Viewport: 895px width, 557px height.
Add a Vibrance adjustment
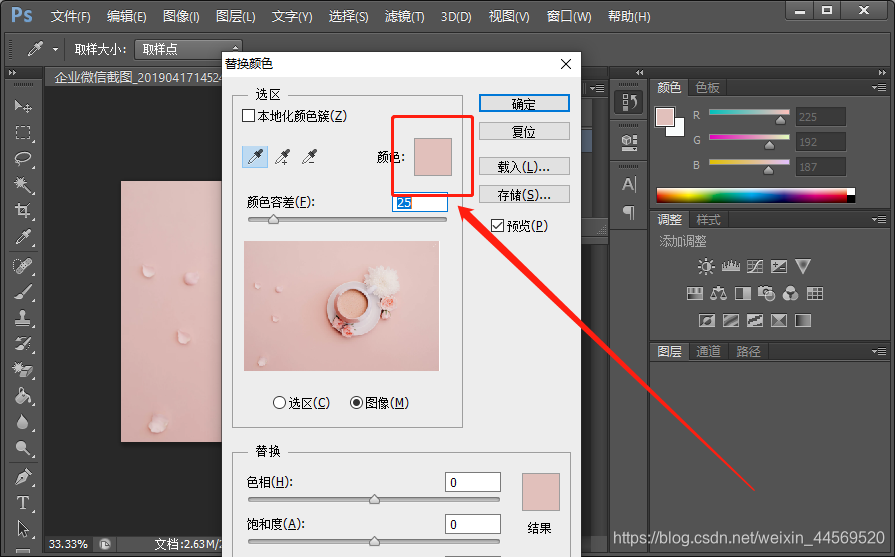[x=803, y=267]
